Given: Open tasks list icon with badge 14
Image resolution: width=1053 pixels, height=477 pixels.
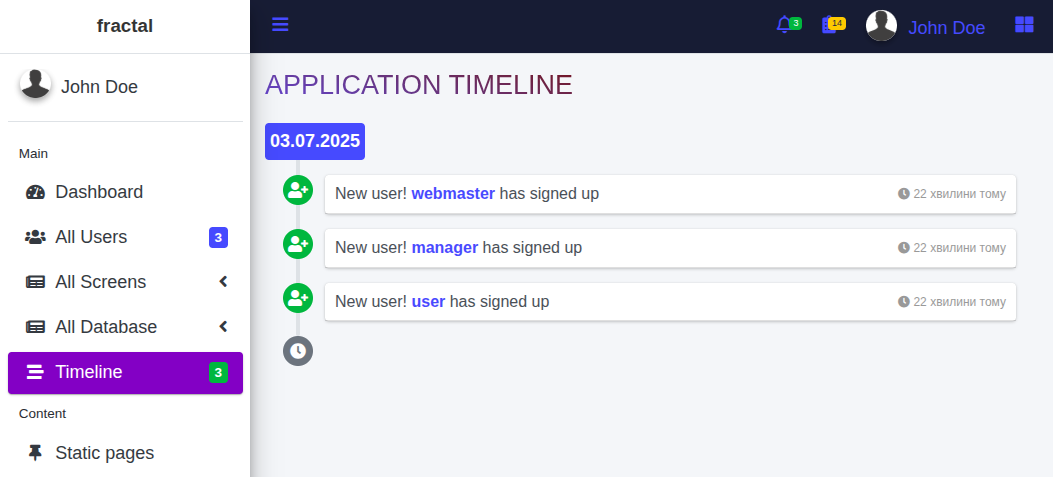Looking at the screenshot, I should pos(829,25).
